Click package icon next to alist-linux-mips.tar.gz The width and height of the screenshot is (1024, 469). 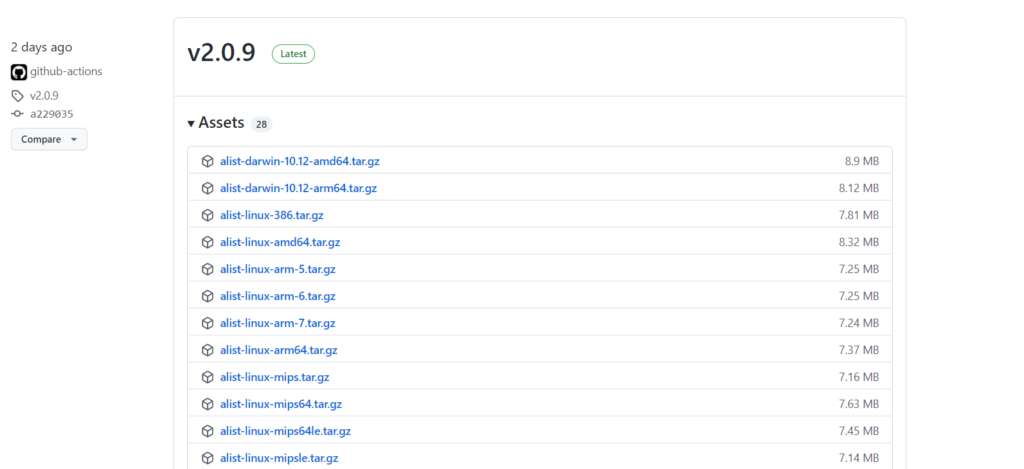[x=208, y=377]
